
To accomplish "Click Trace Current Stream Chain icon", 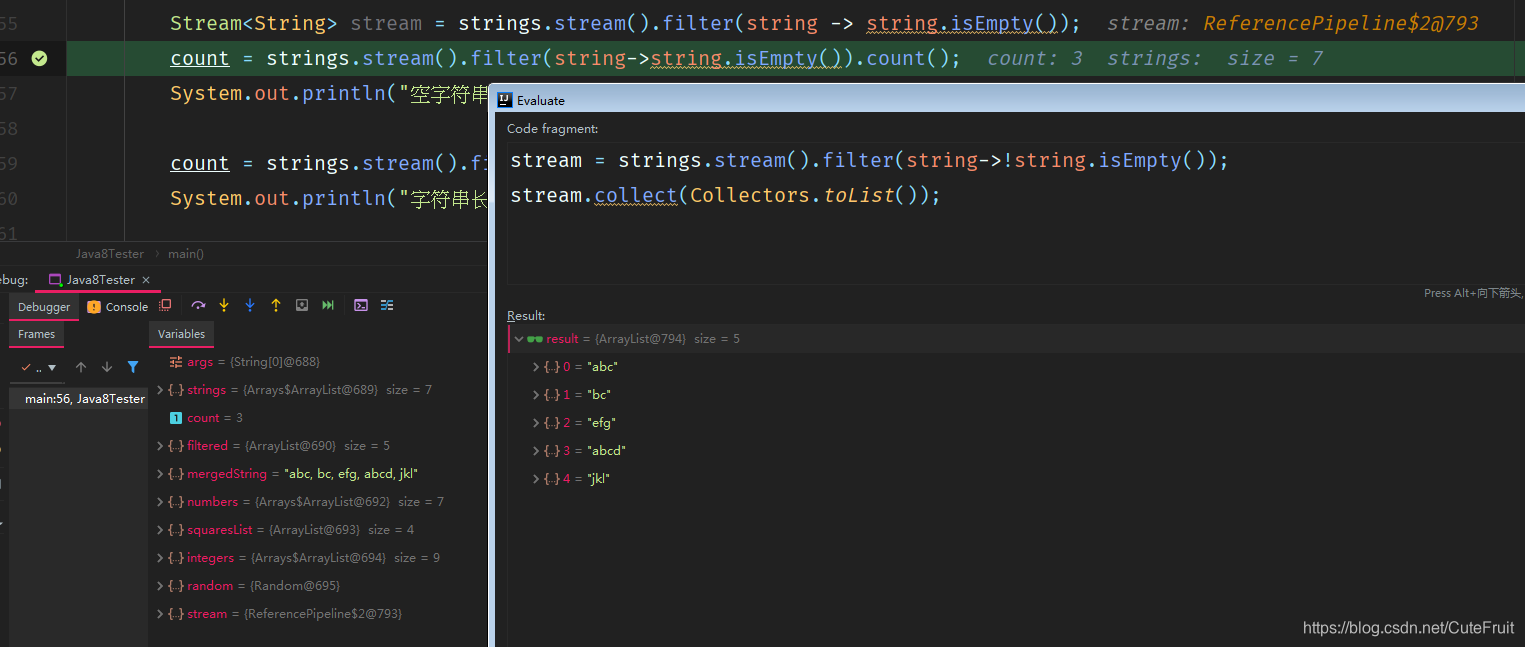I will (x=387, y=305).
